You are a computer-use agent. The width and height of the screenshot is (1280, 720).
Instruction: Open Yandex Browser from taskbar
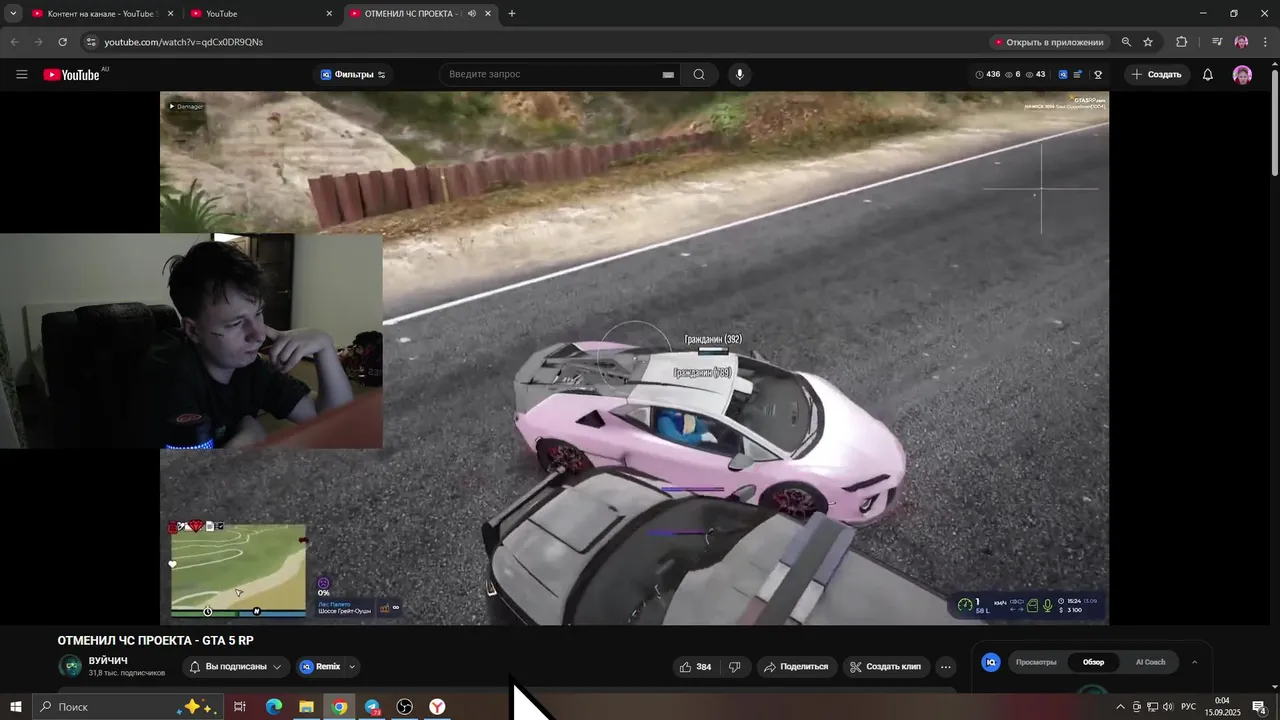(x=437, y=707)
